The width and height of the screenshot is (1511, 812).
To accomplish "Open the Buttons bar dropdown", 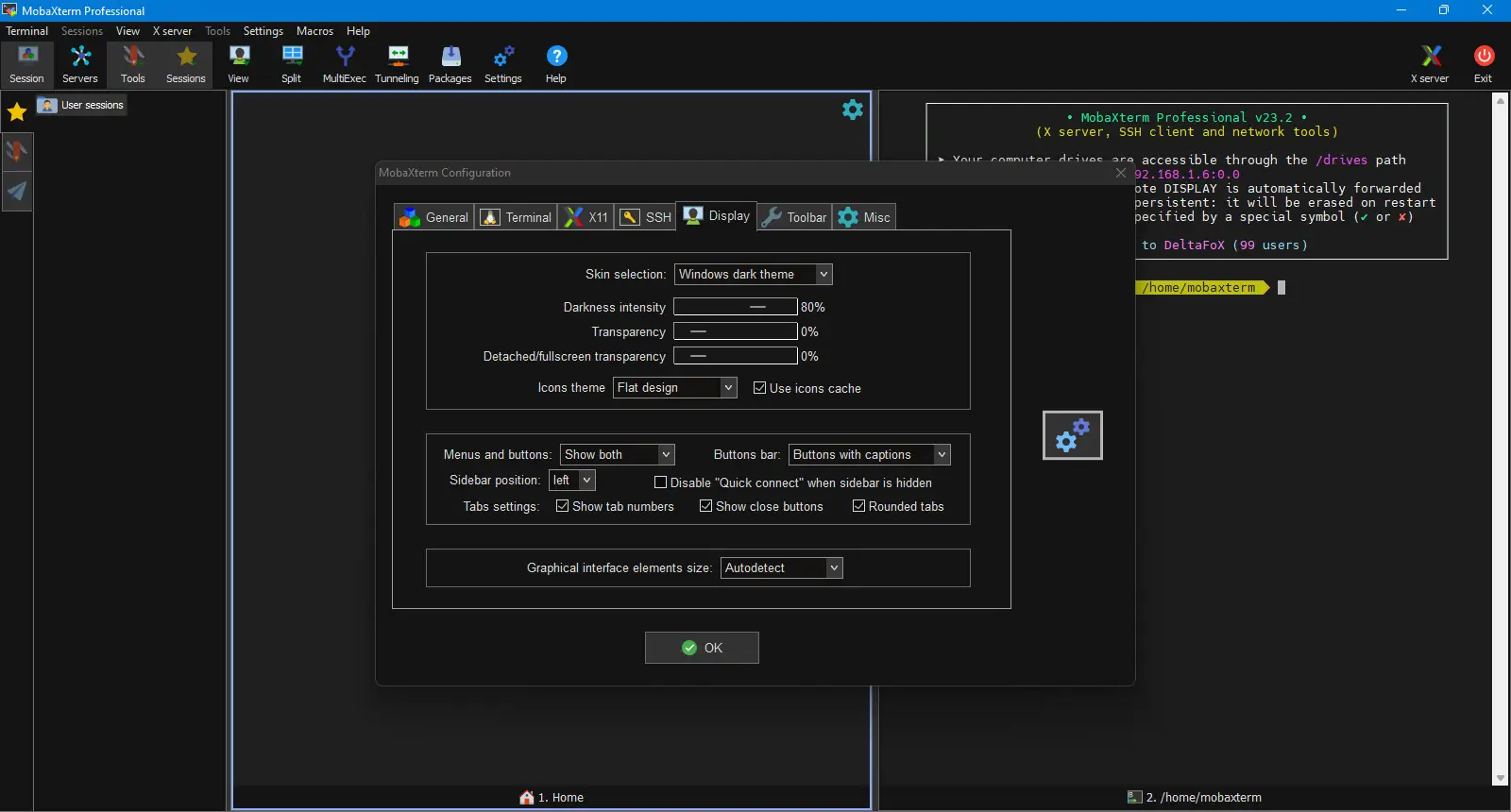I will pos(870,455).
